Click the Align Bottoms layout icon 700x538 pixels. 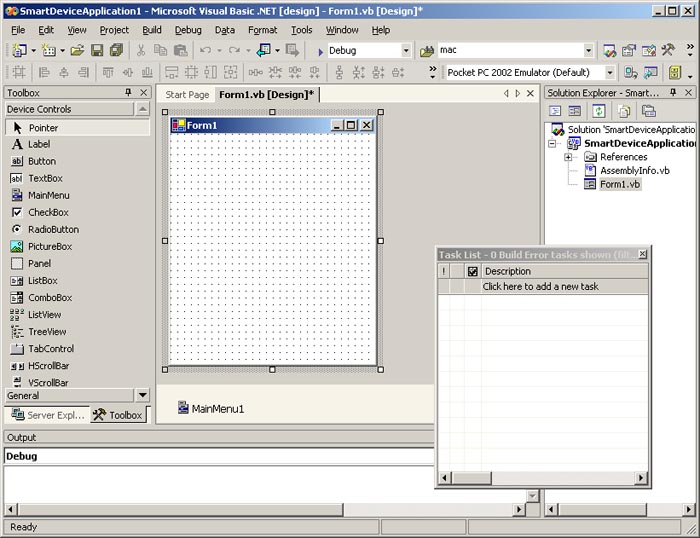pos(147,72)
